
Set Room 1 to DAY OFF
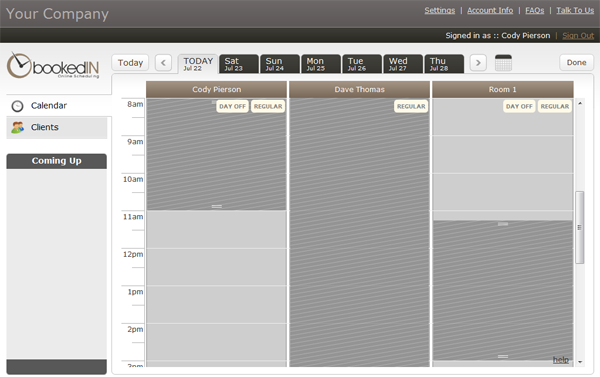(x=519, y=106)
